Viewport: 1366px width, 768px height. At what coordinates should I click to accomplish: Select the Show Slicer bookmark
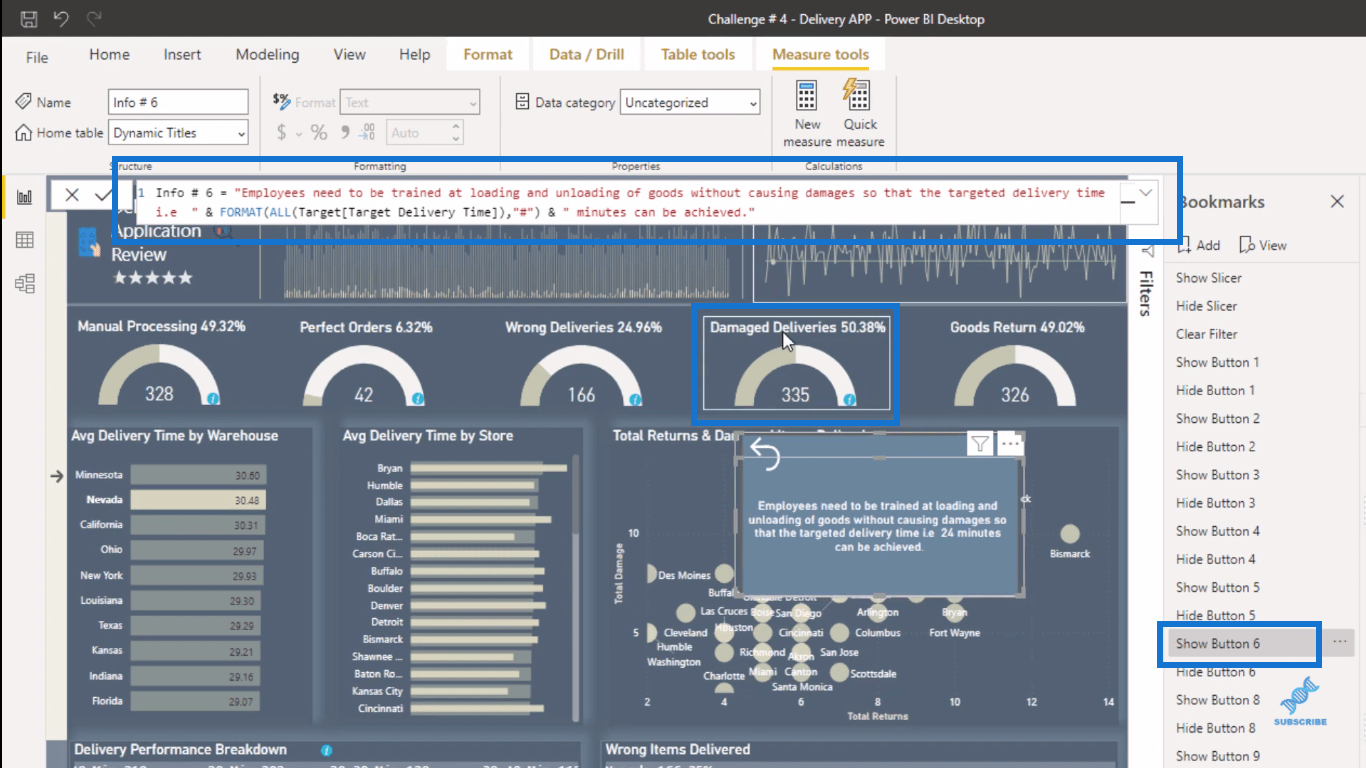[1208, 278]
